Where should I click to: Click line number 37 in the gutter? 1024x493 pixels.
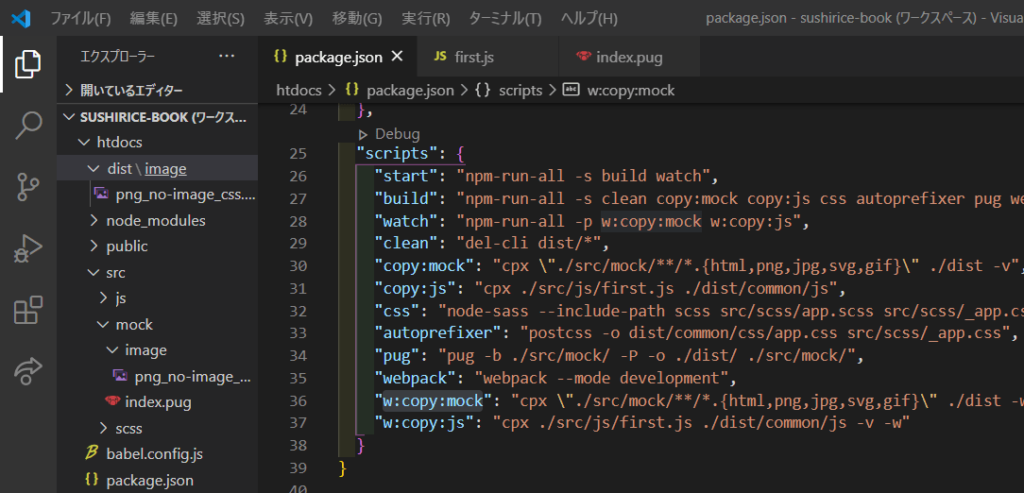click(x=298, y=422)
